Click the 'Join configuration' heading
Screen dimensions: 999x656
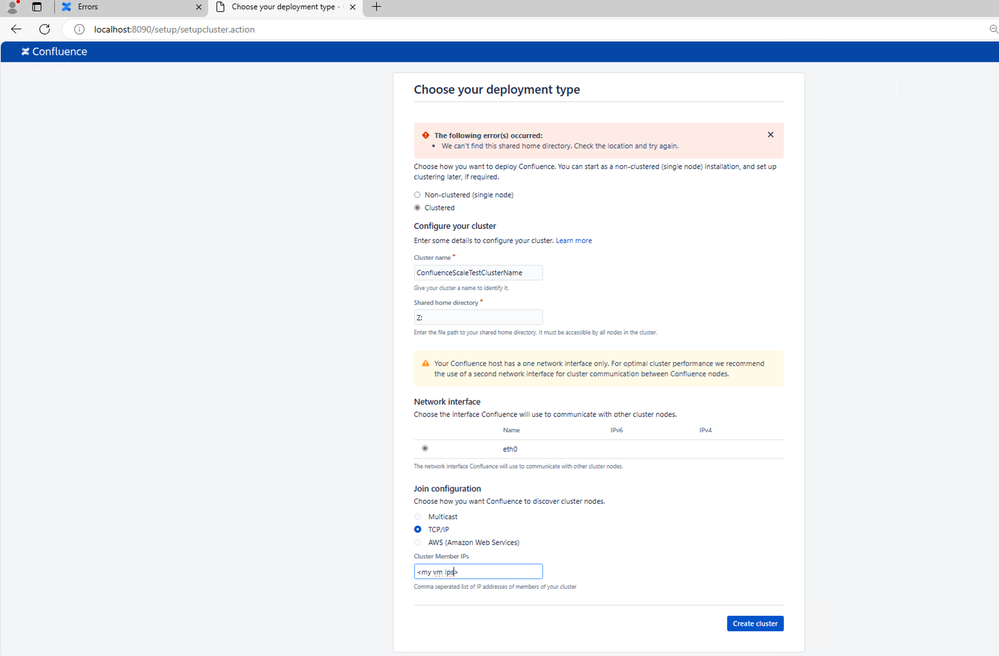[447, 488]
